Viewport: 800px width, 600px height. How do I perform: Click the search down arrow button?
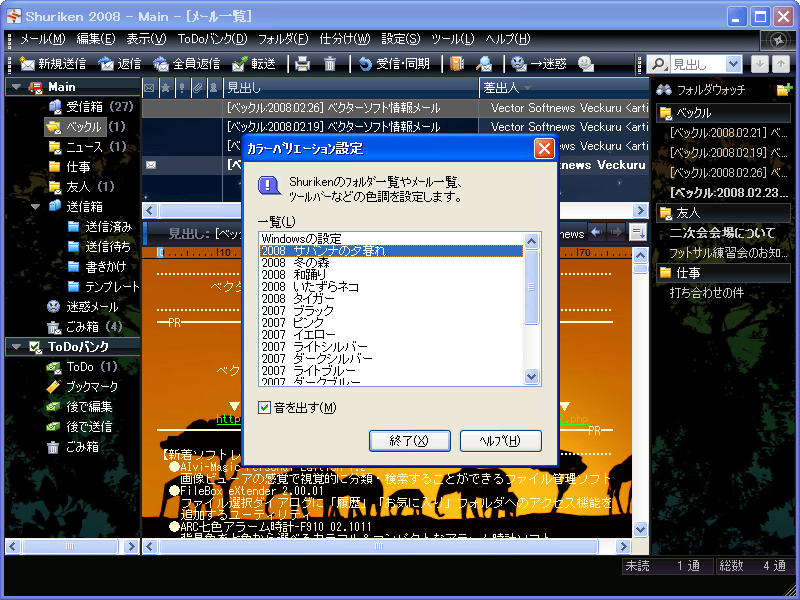(x=759, y=64)
